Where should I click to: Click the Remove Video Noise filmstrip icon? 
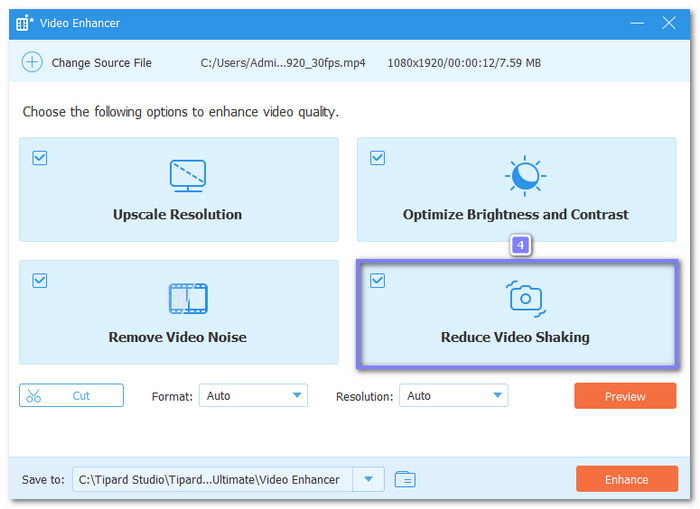coord(188,298)
